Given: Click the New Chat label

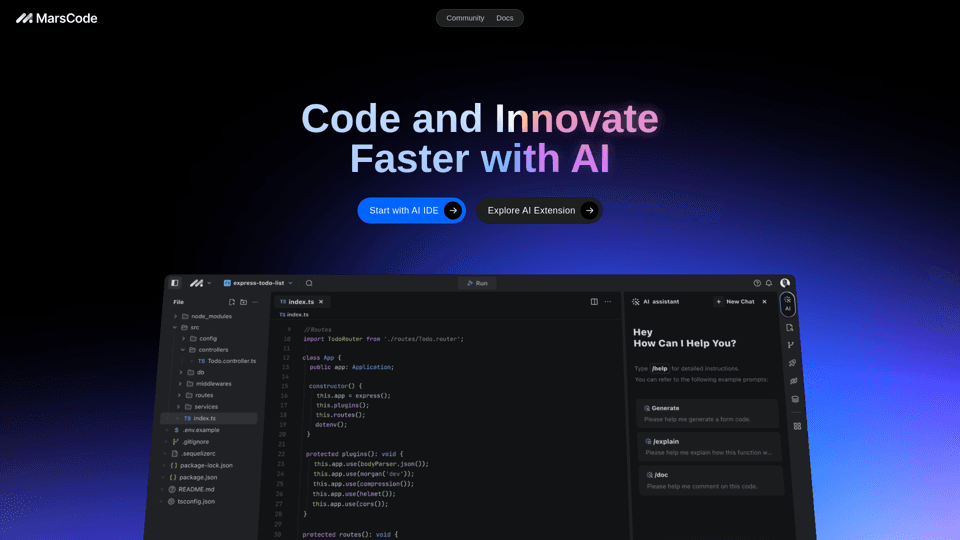Looking at the screenshot, I should (x=740, y=302).
